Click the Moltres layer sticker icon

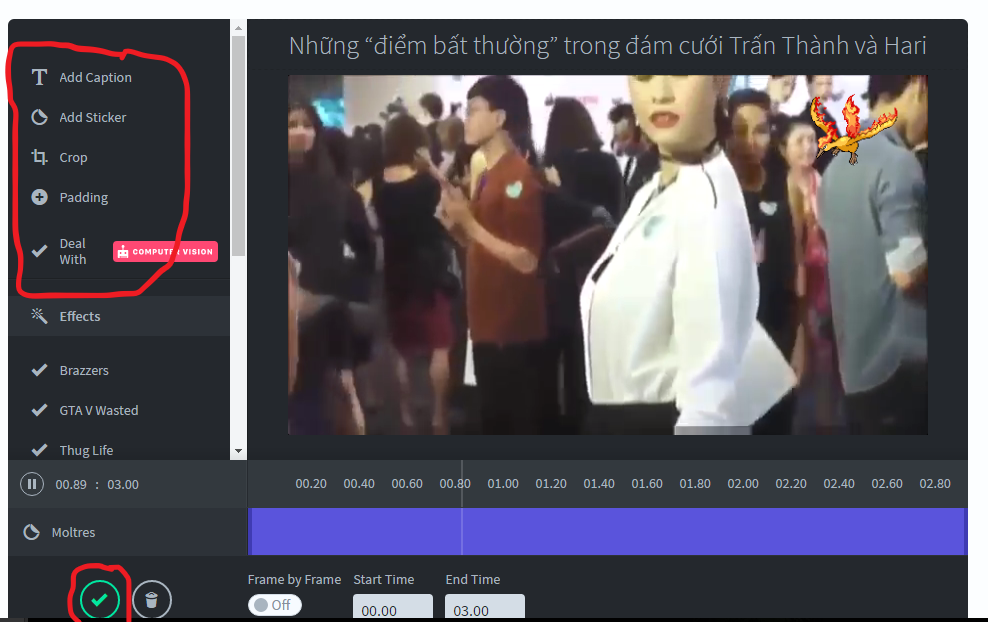pos(32,532)
